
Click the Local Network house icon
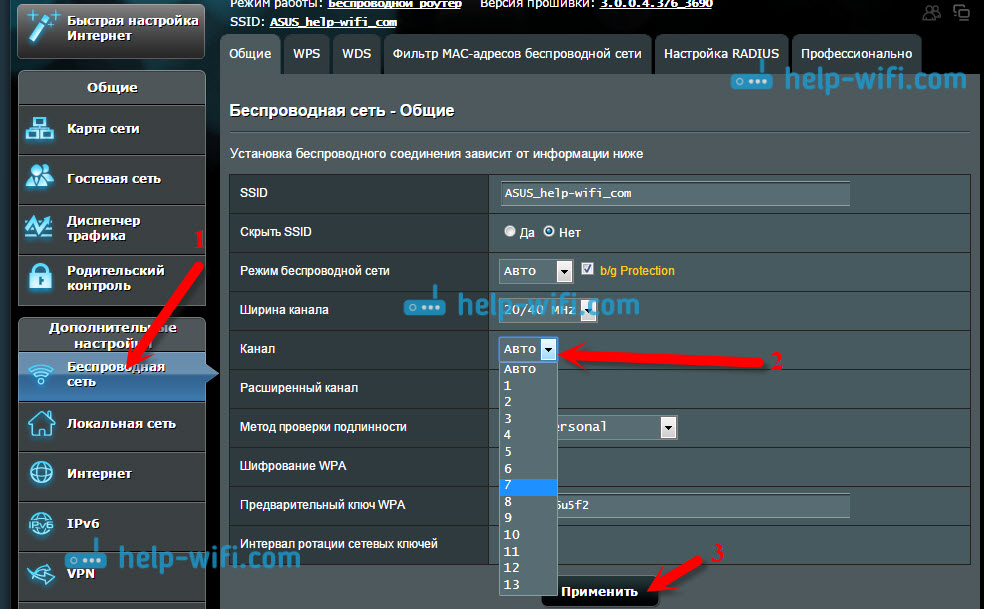(x=41, y=424)
